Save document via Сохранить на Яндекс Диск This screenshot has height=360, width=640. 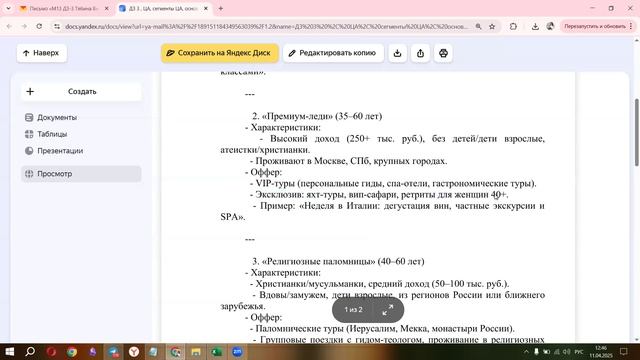(x=220, y=53)
